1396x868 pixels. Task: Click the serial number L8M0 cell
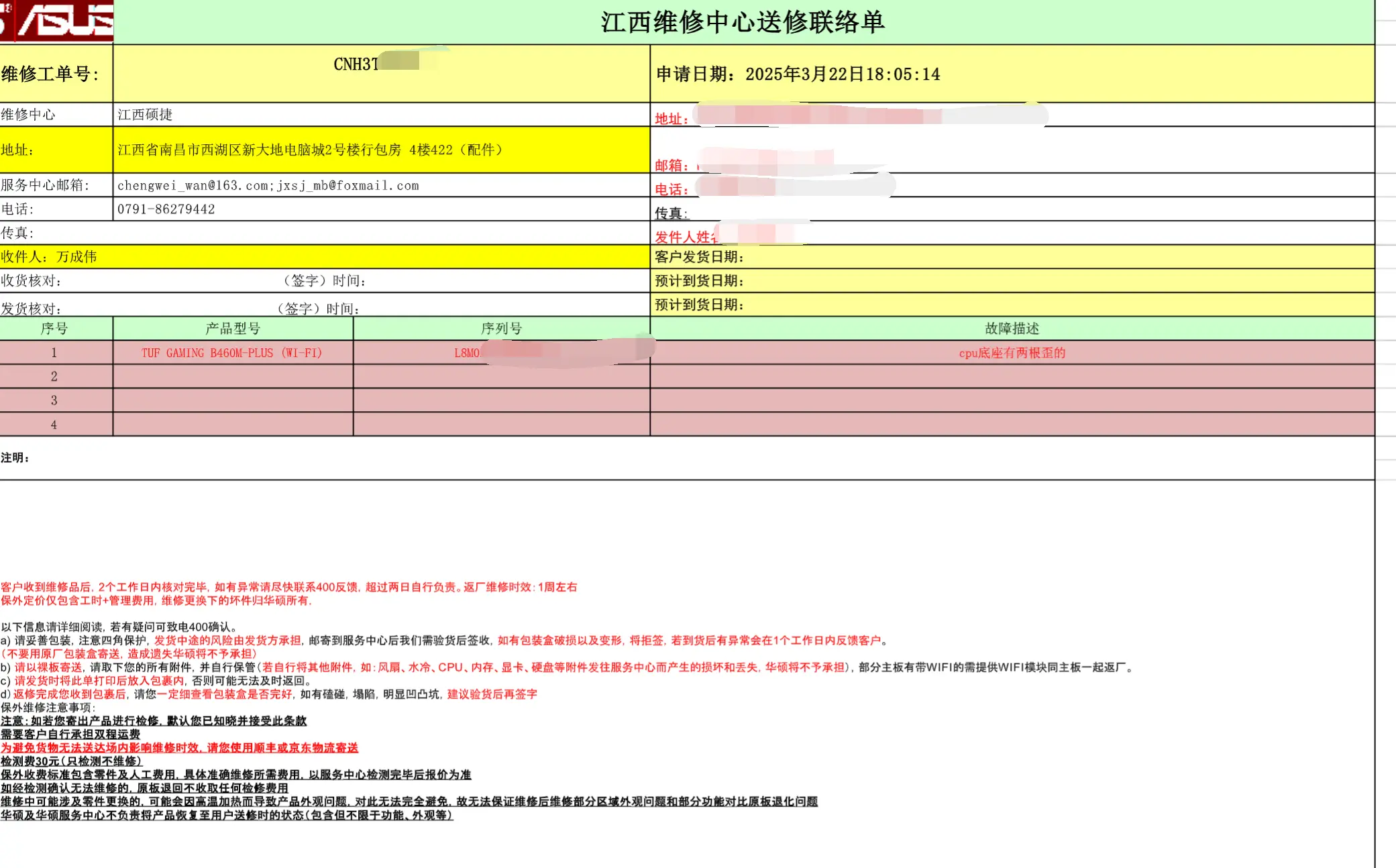(502, 353)
